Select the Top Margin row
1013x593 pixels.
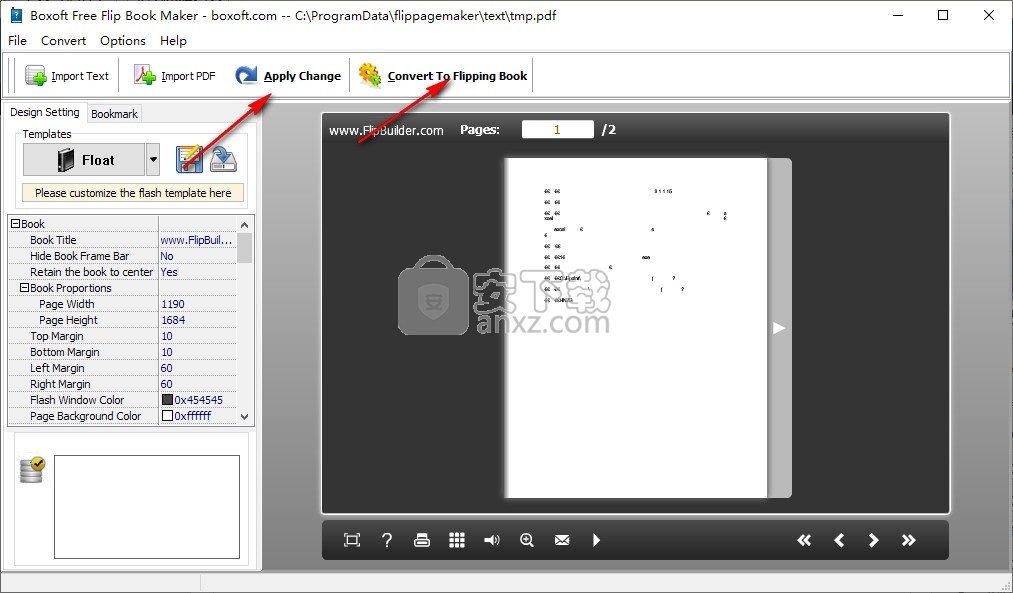pos(122,336)
